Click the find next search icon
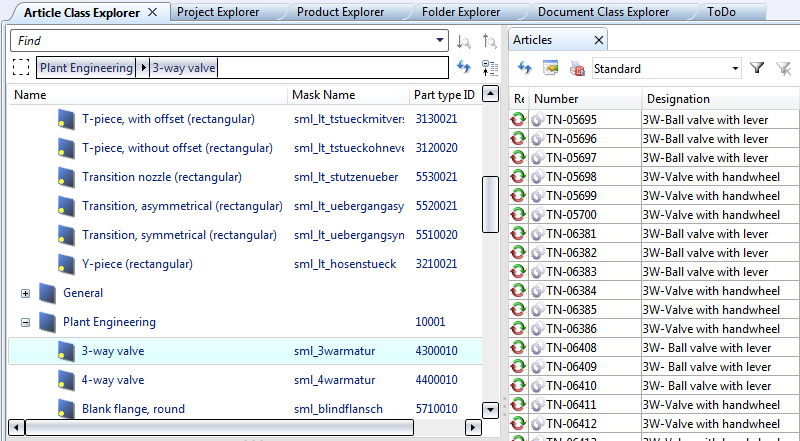 tap(463, 41)
